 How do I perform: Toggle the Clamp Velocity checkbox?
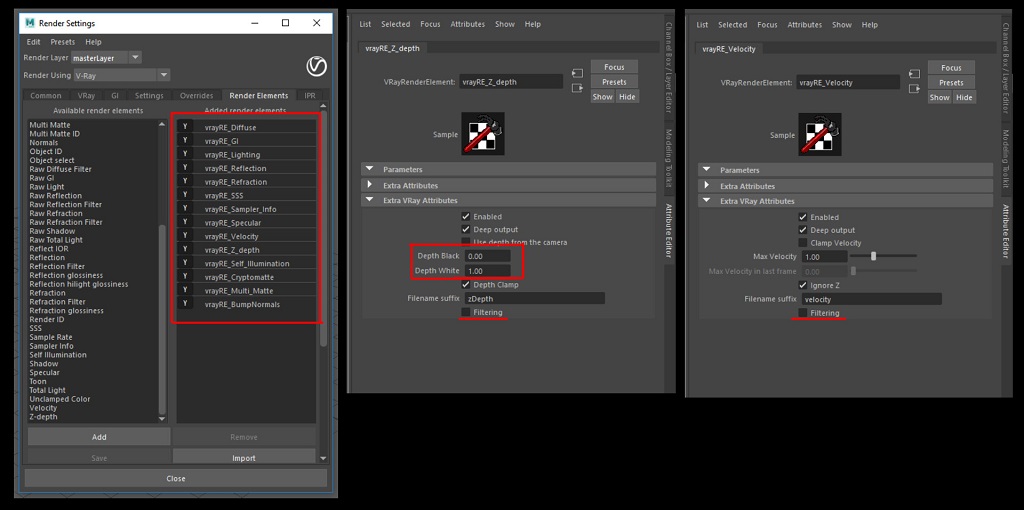(x=803, y=243)
